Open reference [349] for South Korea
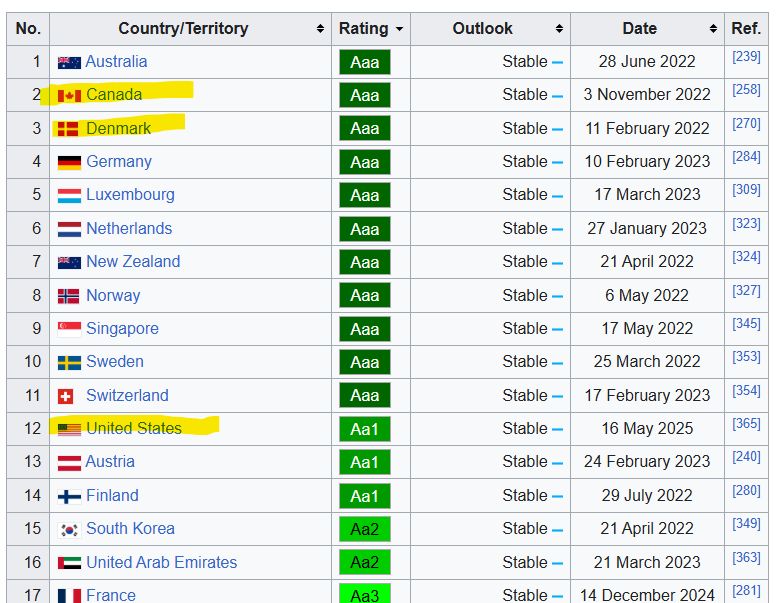Viewport: 776px width, 603px height. tap(746, 524)
